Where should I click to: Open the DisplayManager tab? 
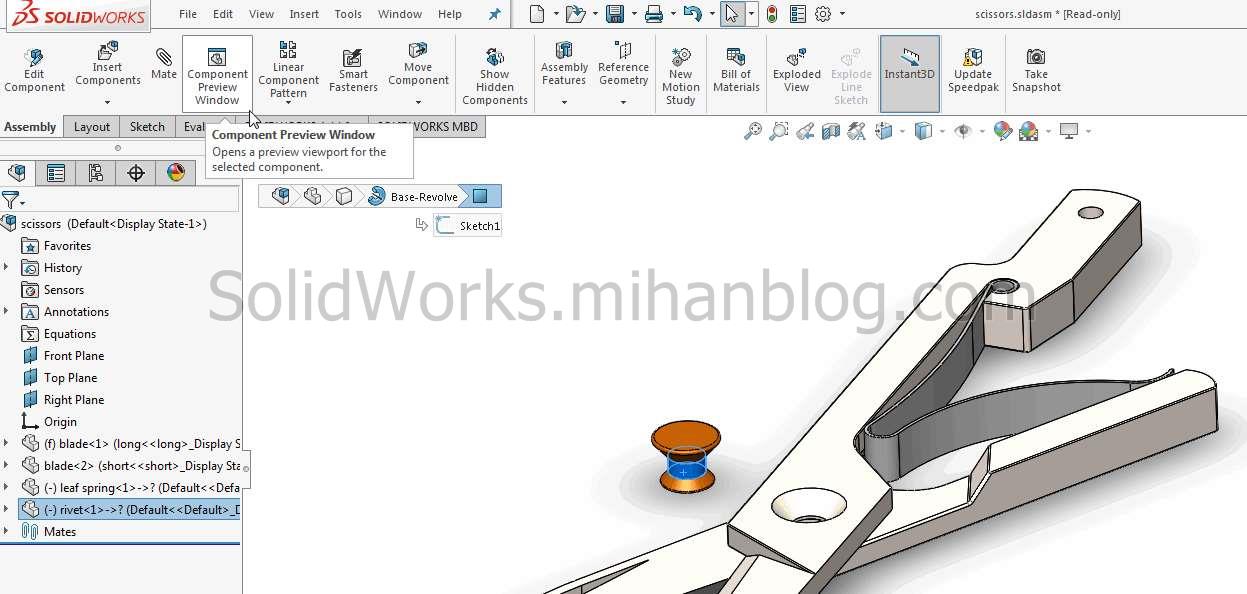176,173
